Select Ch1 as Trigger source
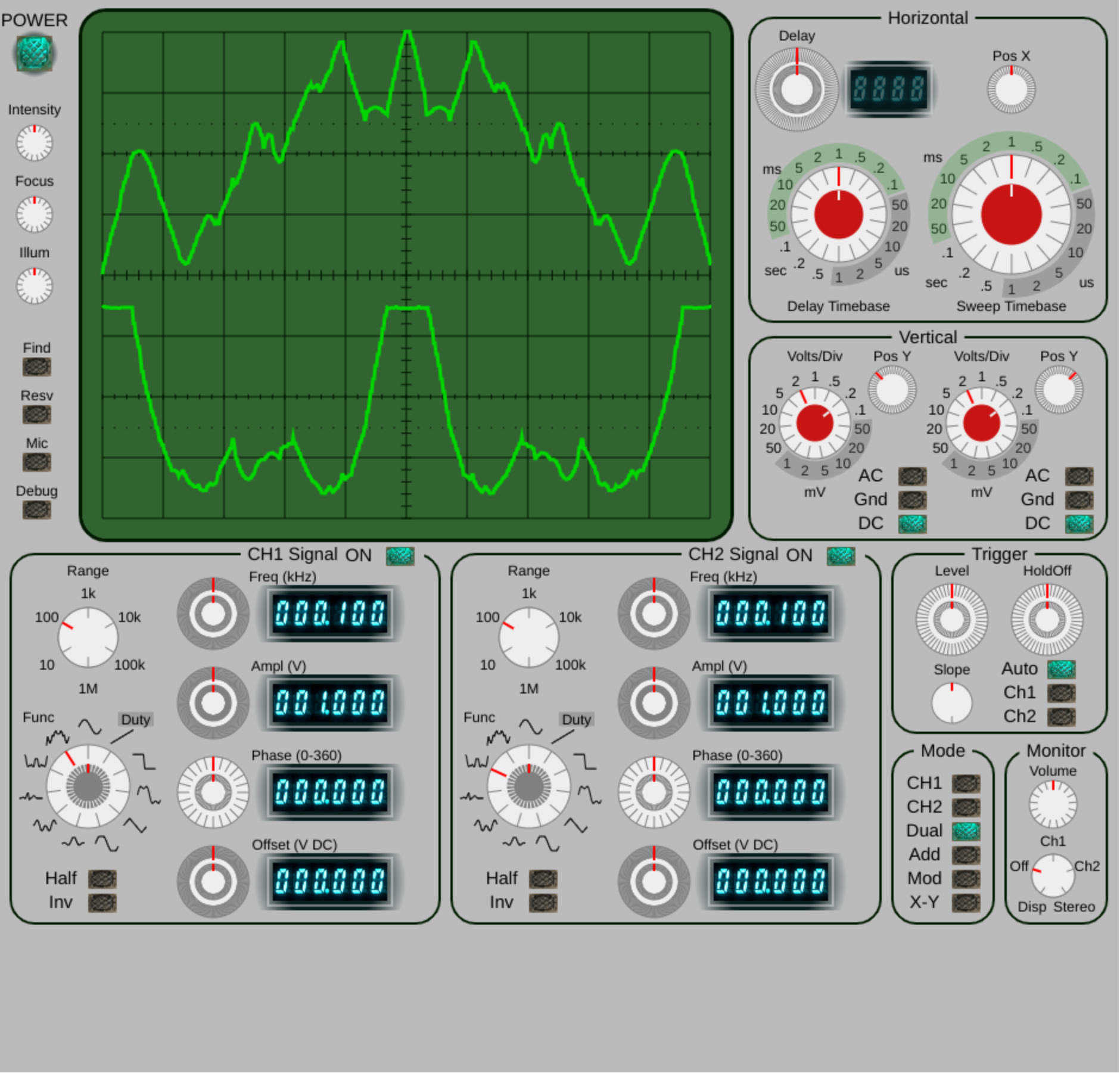 point(1062,693)
